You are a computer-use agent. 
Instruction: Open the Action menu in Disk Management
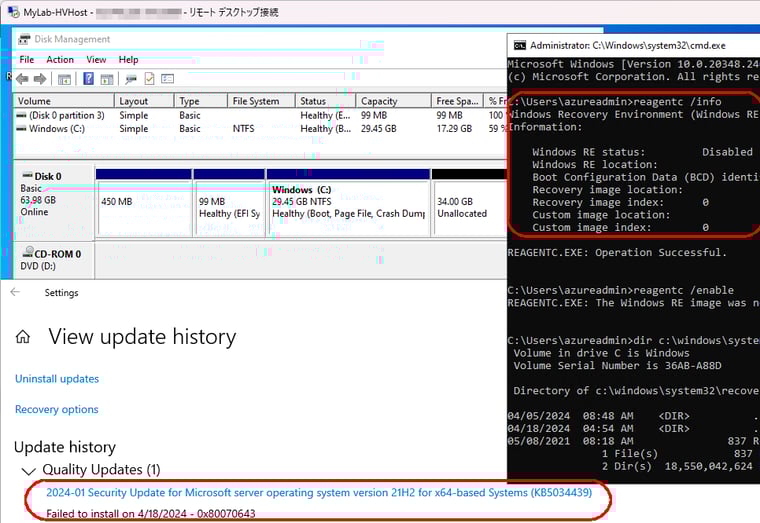[x=60, y=60]
